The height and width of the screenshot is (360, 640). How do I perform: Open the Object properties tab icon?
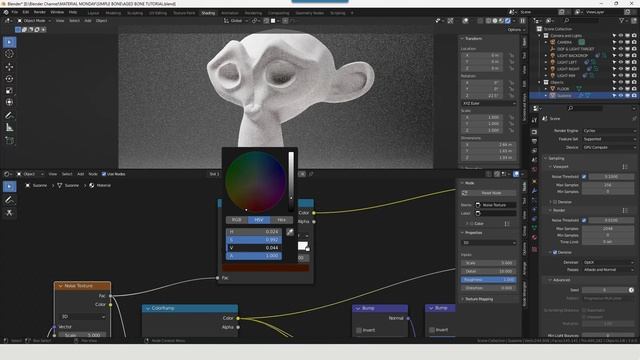pos(534,182)
